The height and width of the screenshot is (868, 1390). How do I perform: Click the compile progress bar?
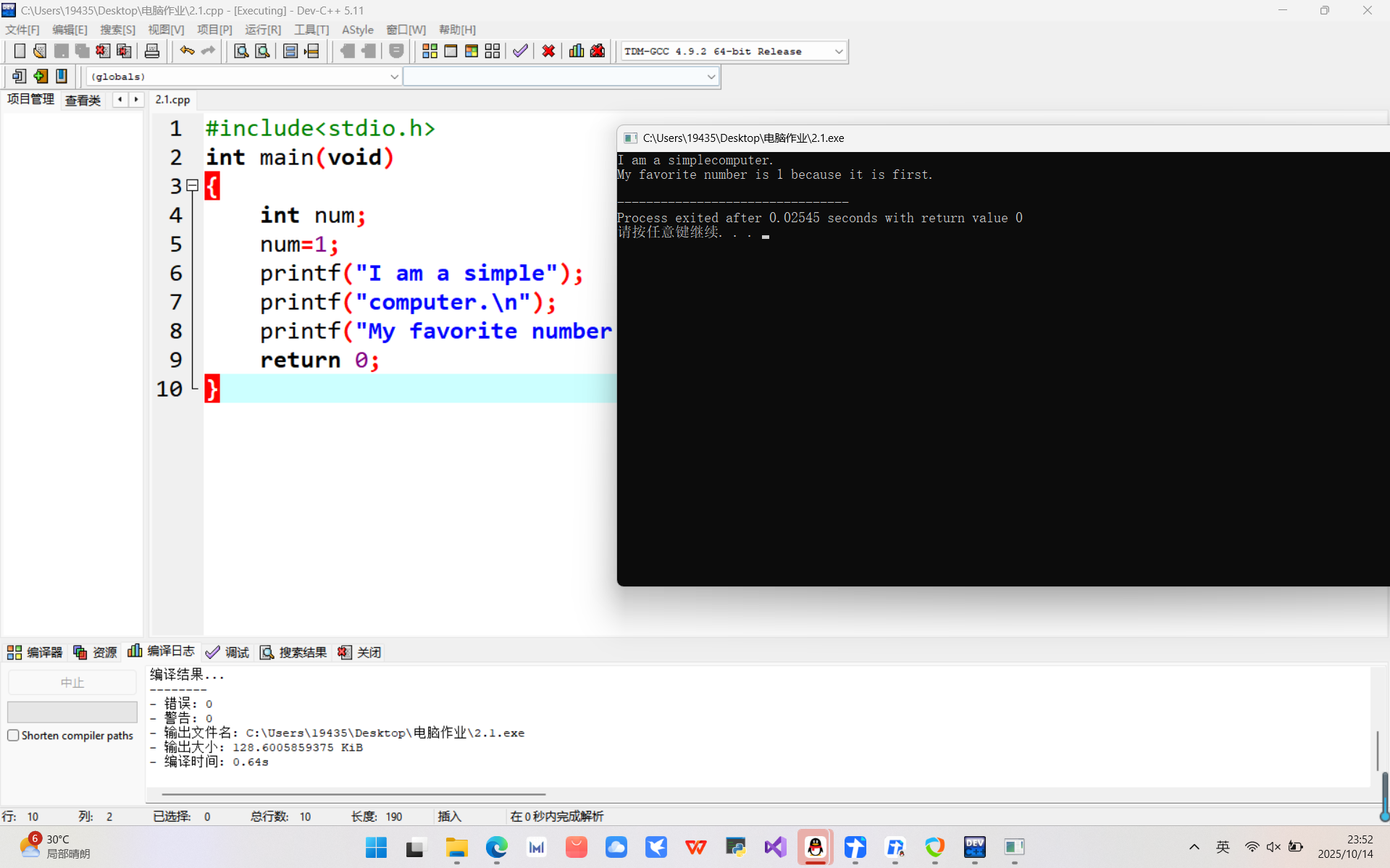(x=72, y=712)
